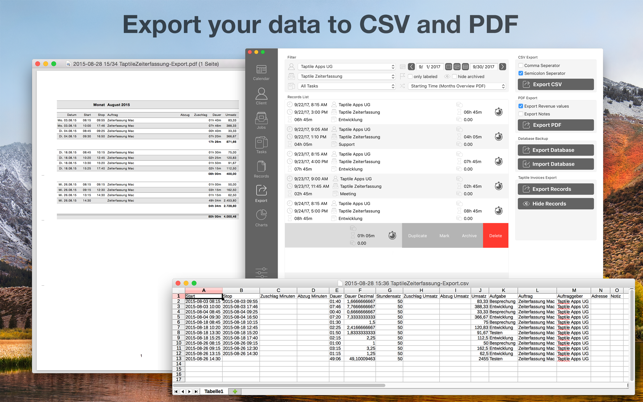Open the settings sliders icon at sidebar bottom
Image resolution: width=643 pixels, height=402 pixels.
[x=261, y=272]
